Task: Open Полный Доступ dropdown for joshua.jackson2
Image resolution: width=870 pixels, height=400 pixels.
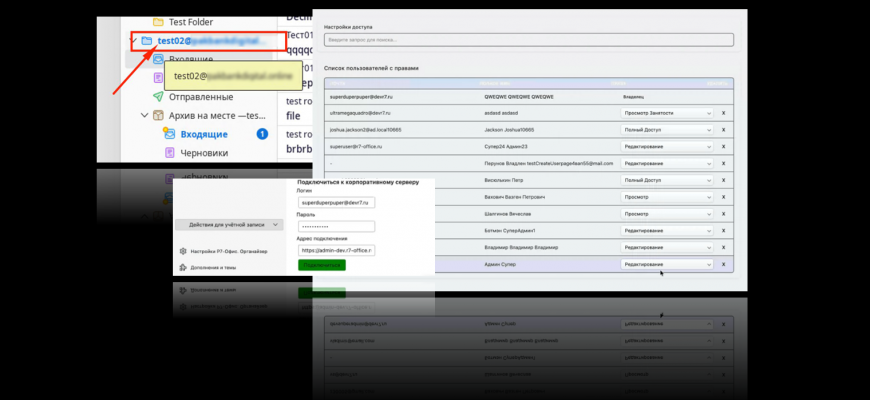Action: pos(666,130)
